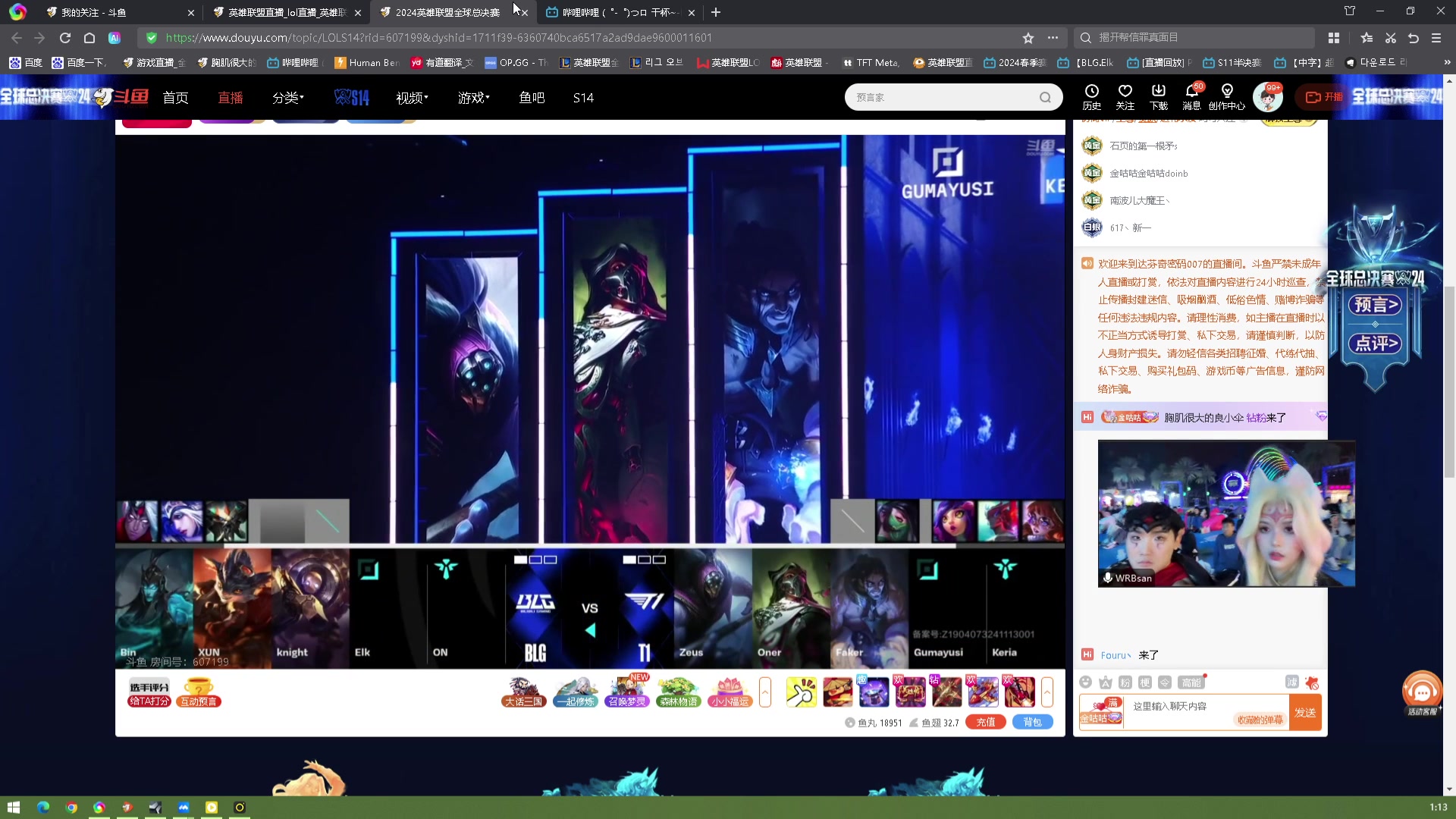Click the search magnifier in 预言家 box
This screenshot has height=819, width=1456.
point(1045,97)
